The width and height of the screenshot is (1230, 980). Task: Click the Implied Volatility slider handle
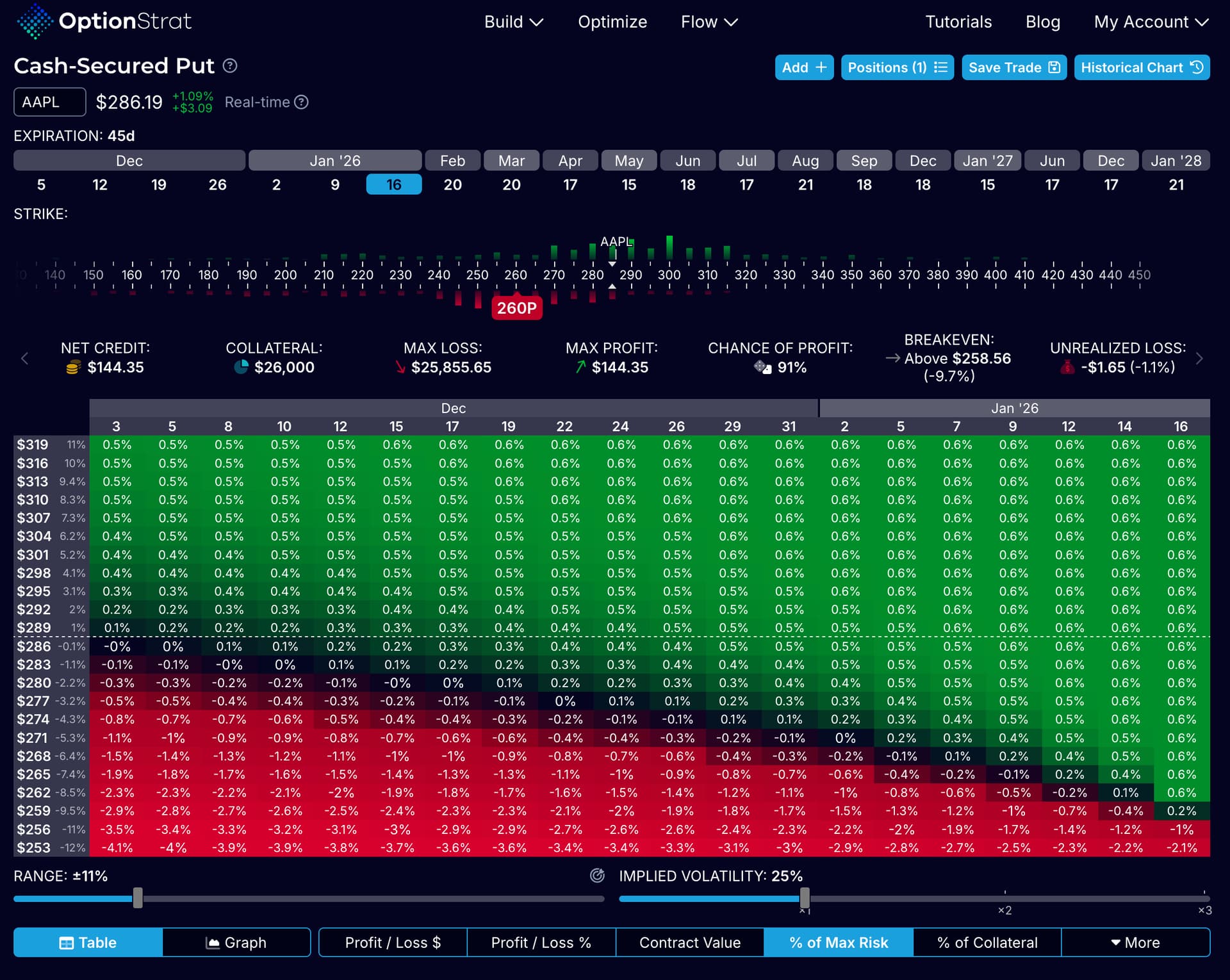(805, 898)
